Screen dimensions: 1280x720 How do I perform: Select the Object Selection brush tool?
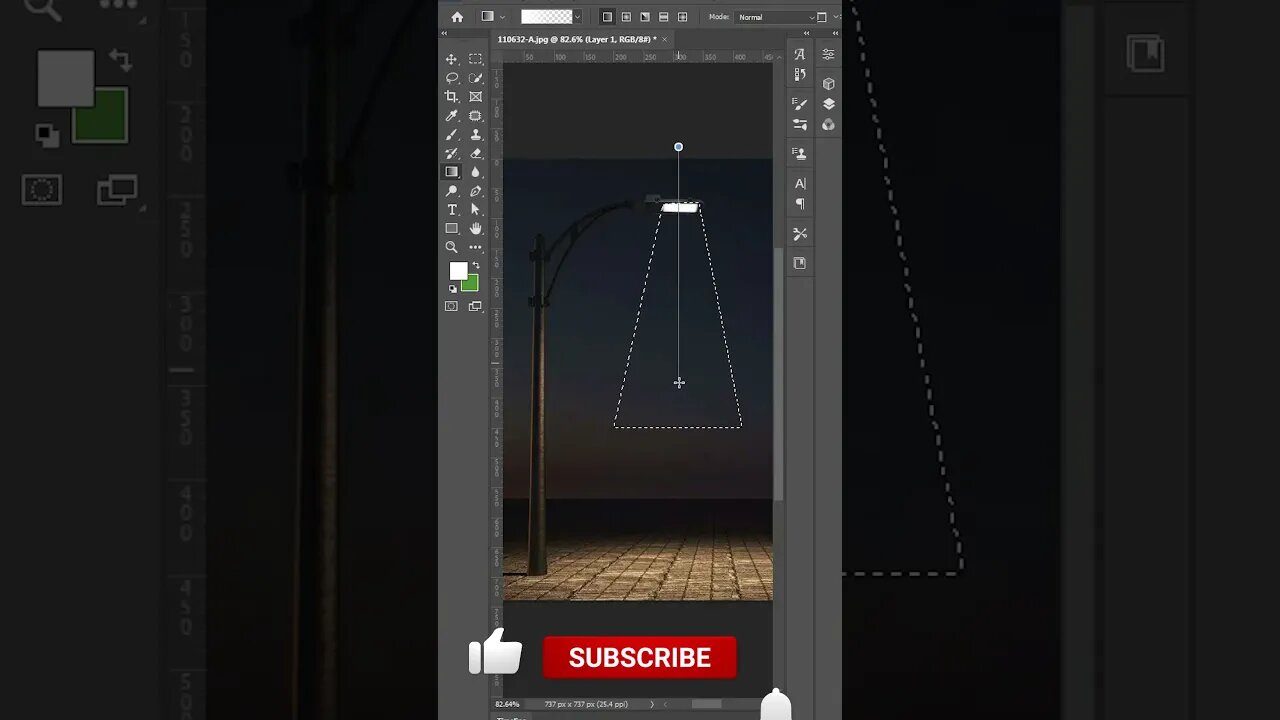(476, 78)
